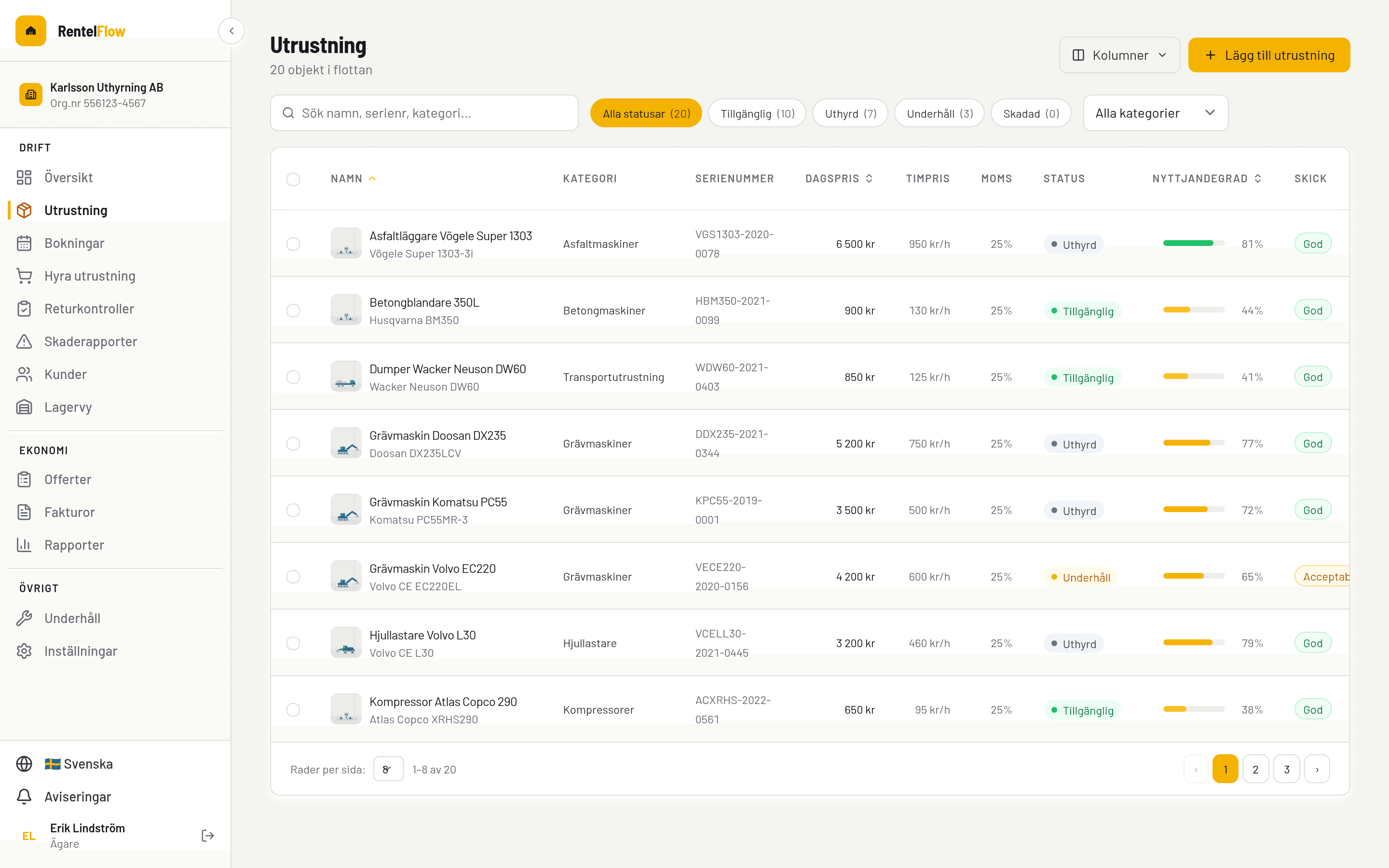The image size is (1389, 868).
Task: Click the Karlsson Uthyrning AB company icon
Action: point(31,95)
